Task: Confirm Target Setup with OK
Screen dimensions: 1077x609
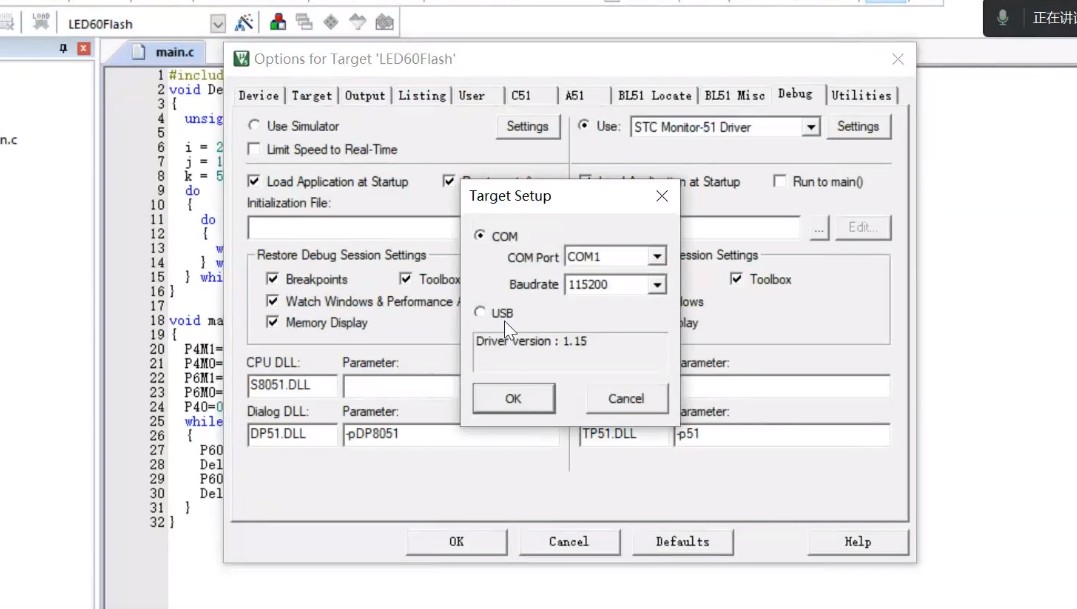Action: coord(514,398)
